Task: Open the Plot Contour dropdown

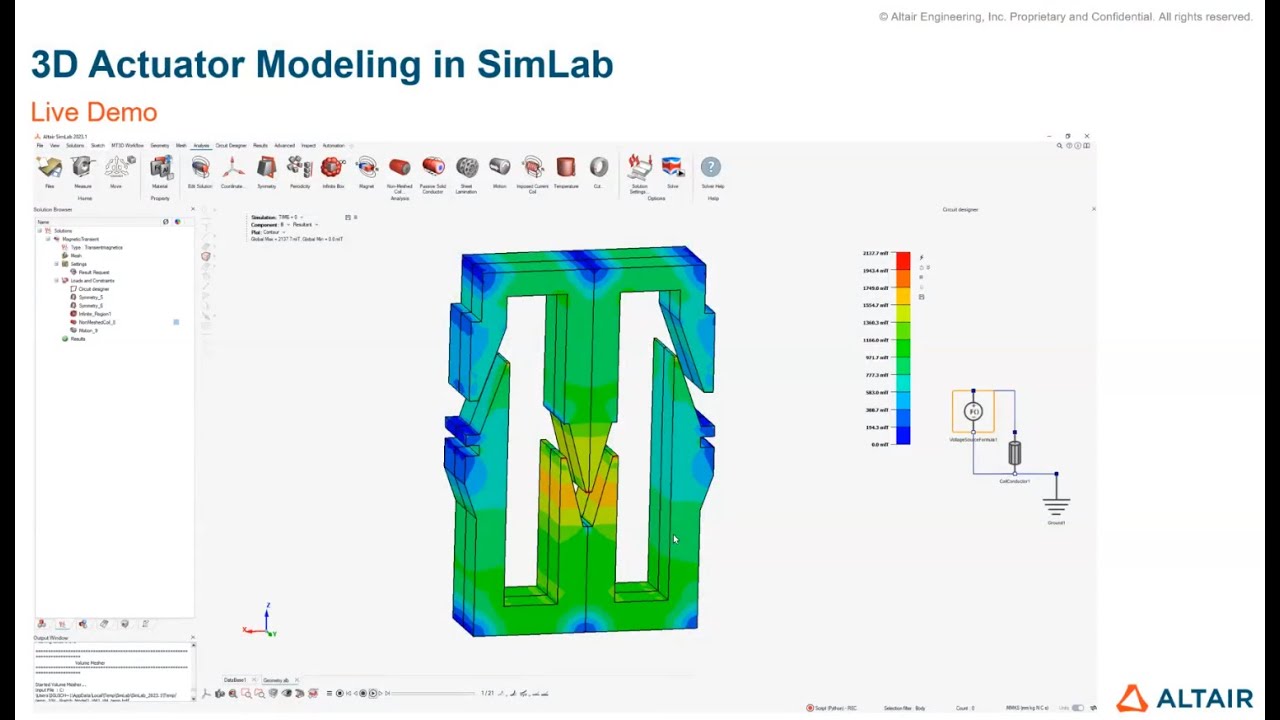Action: [x=276, y=232]
